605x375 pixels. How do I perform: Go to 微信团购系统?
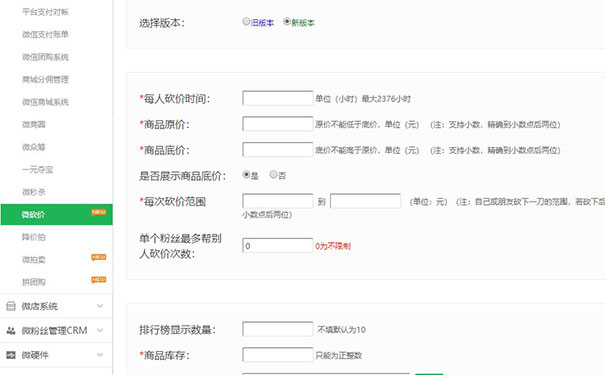45,57
